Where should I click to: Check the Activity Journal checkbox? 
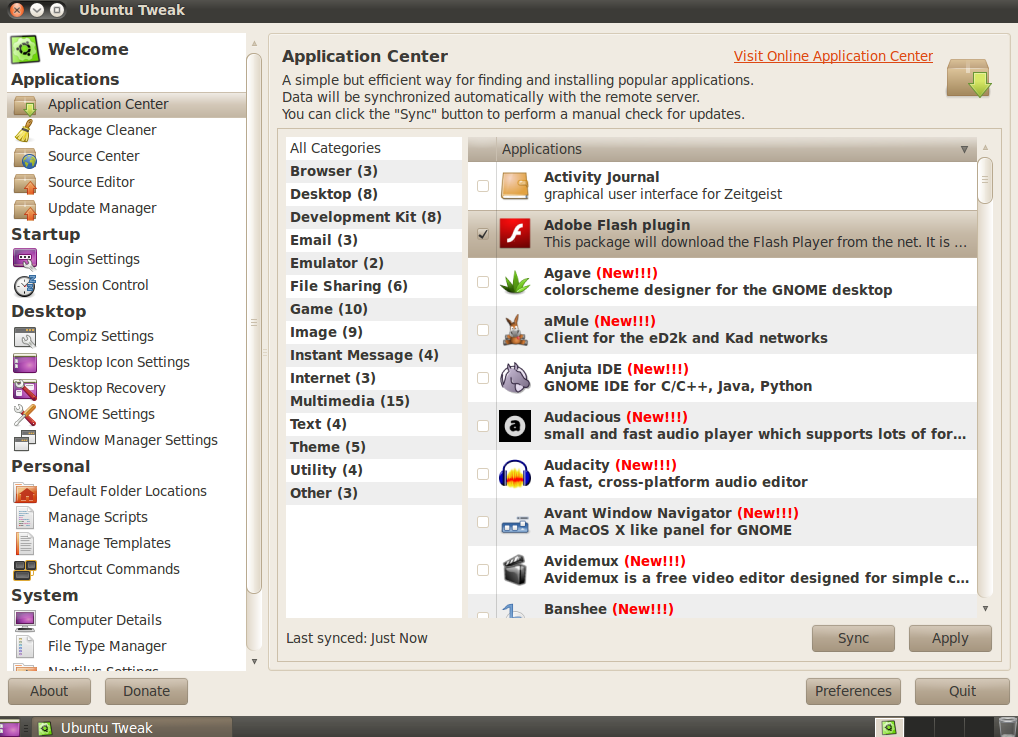tap(483, 186)
